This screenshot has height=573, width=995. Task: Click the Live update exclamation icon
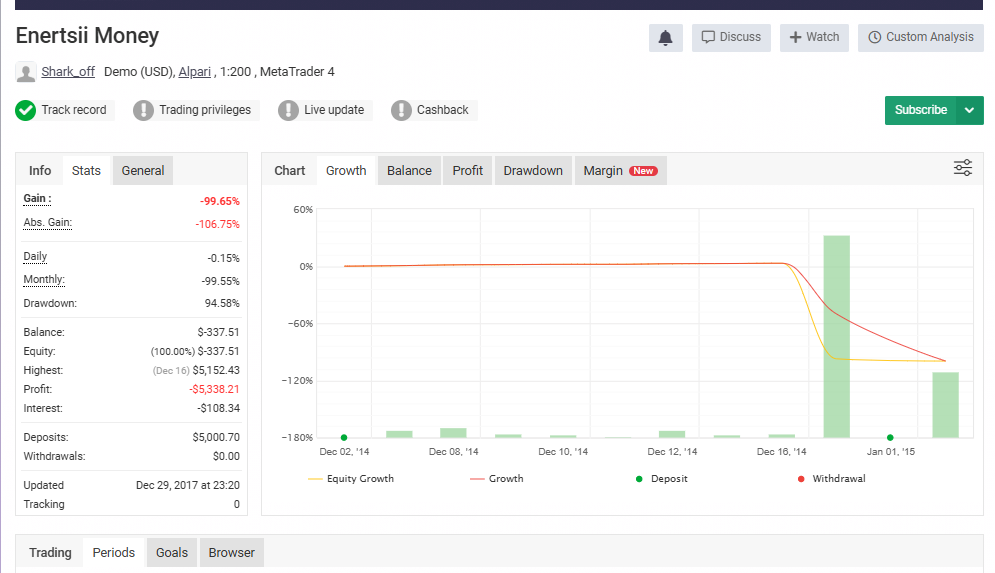coord(288,110)
